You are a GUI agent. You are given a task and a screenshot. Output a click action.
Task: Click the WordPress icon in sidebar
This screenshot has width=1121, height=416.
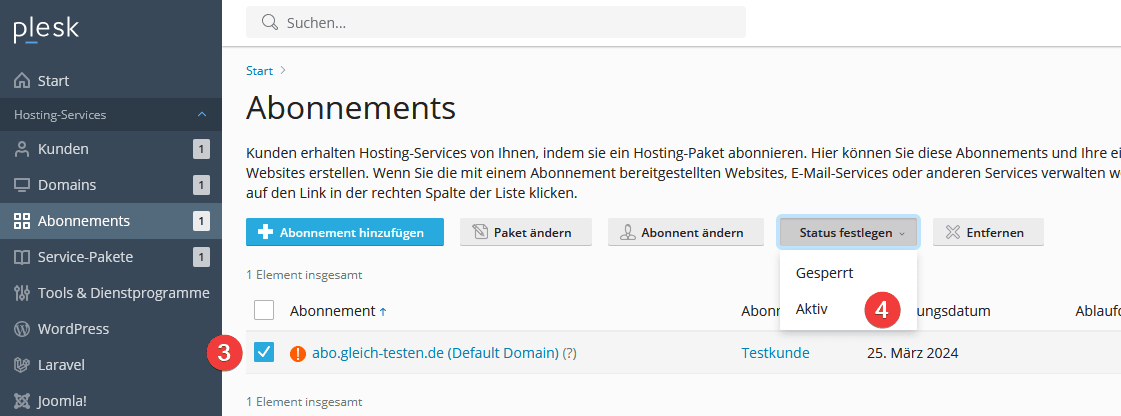[22, 329]
